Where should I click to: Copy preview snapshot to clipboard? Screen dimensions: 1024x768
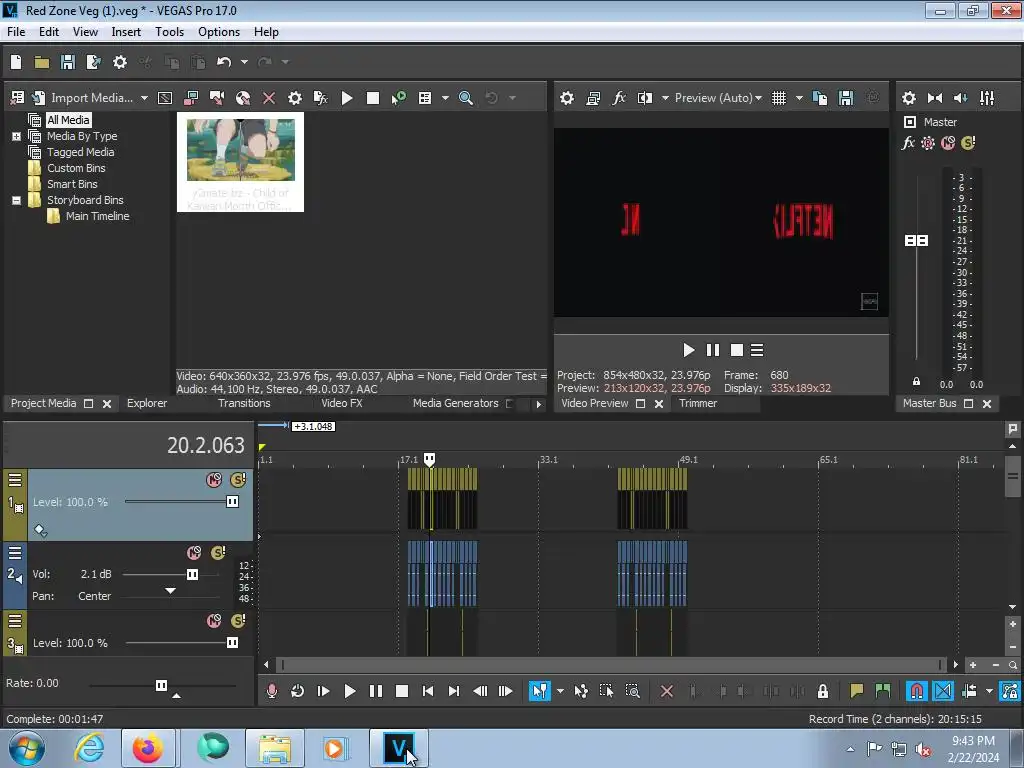820,98
